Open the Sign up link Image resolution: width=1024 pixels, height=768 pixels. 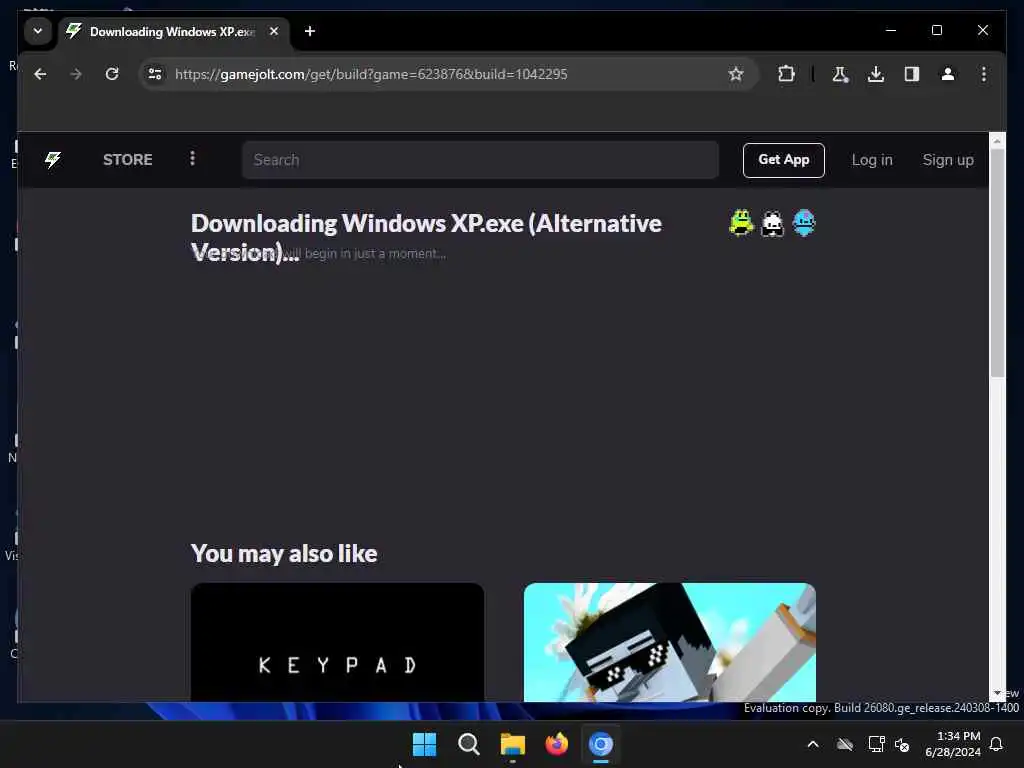pos(948,160)
